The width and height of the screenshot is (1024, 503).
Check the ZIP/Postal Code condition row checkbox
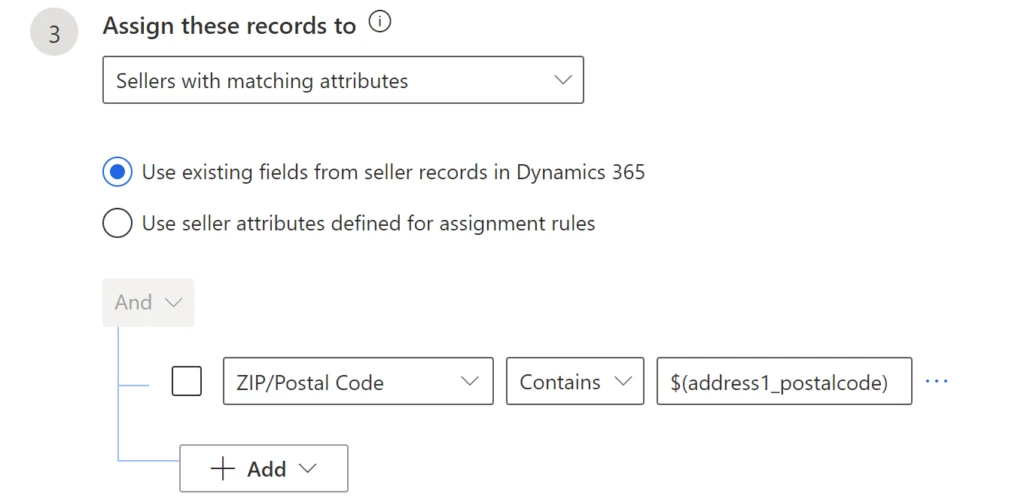pyautogui.click(x=187, y=381)
